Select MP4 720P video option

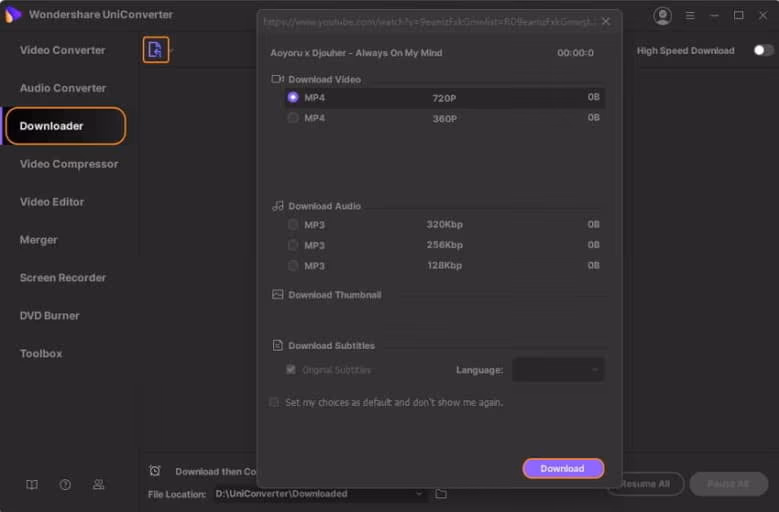tap(443, 97)
